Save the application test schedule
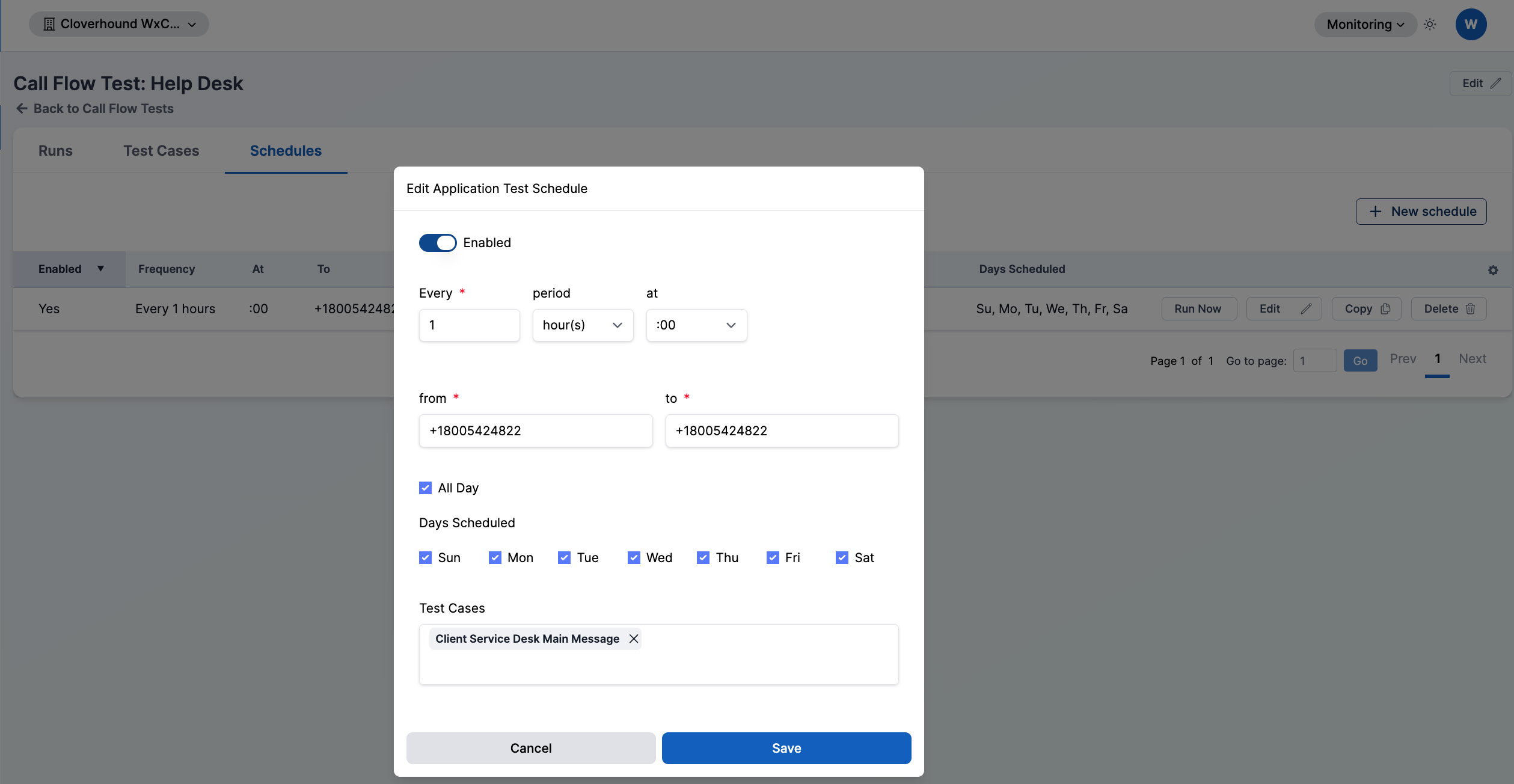 786,748
